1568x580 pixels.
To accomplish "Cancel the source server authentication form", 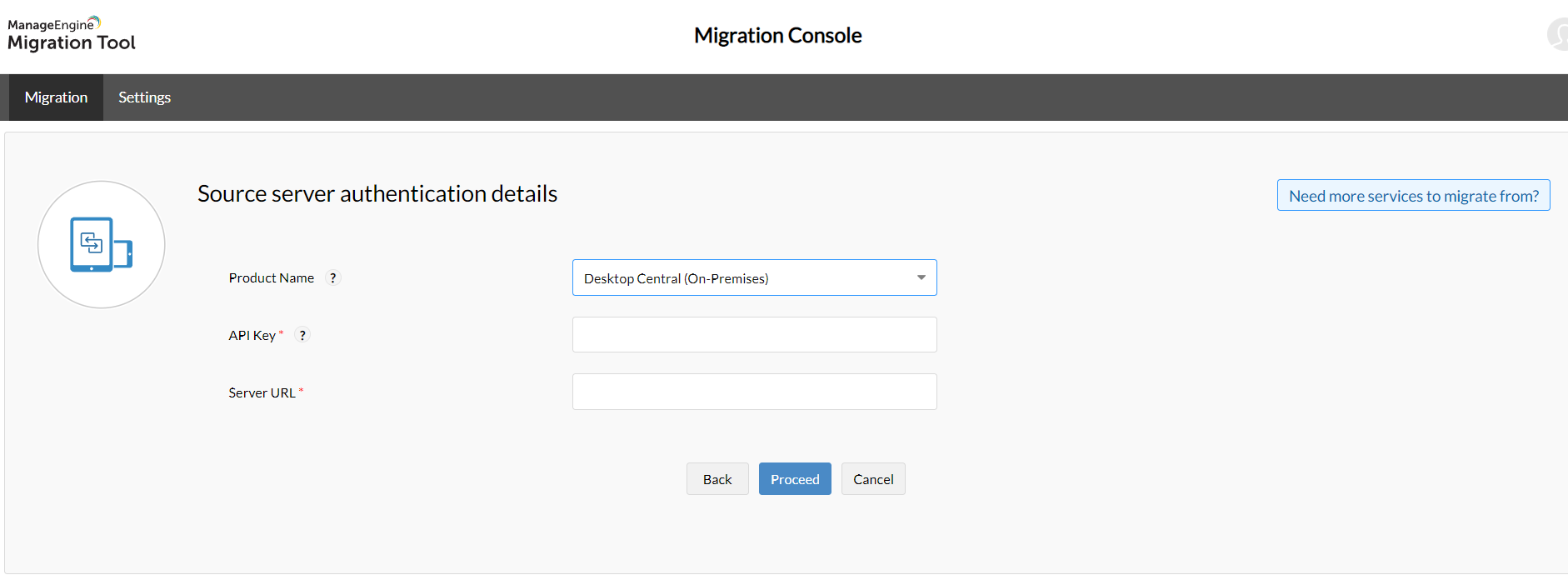I will click(872, 479).
